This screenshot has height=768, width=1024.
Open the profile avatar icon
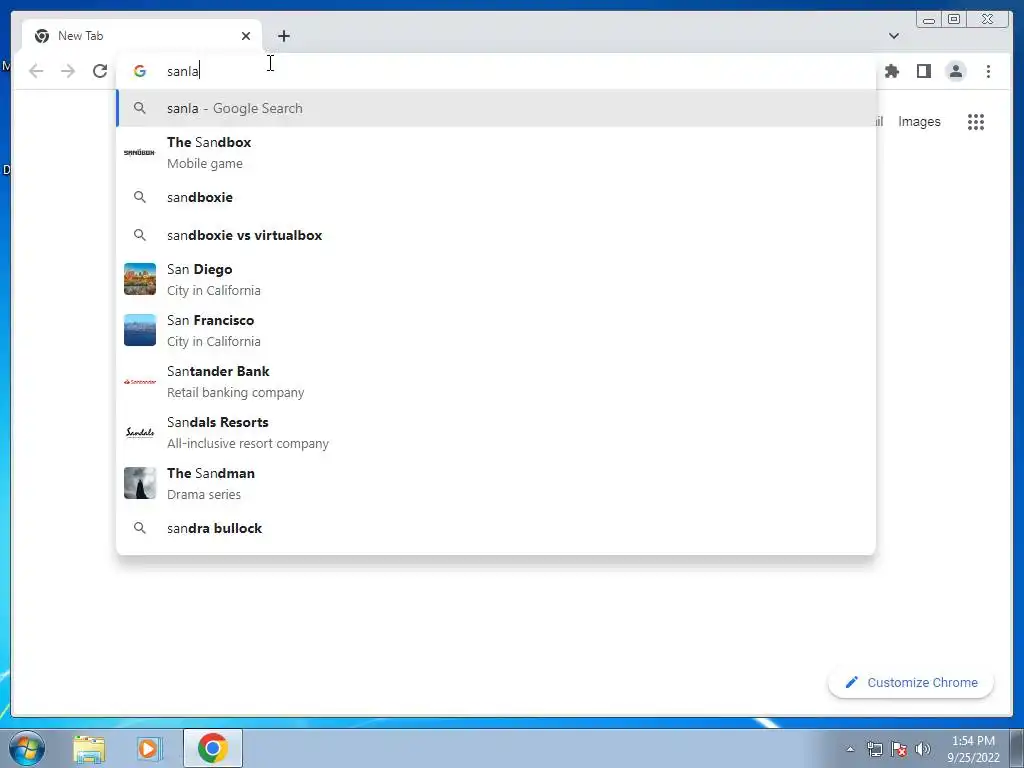coord(955,71)
